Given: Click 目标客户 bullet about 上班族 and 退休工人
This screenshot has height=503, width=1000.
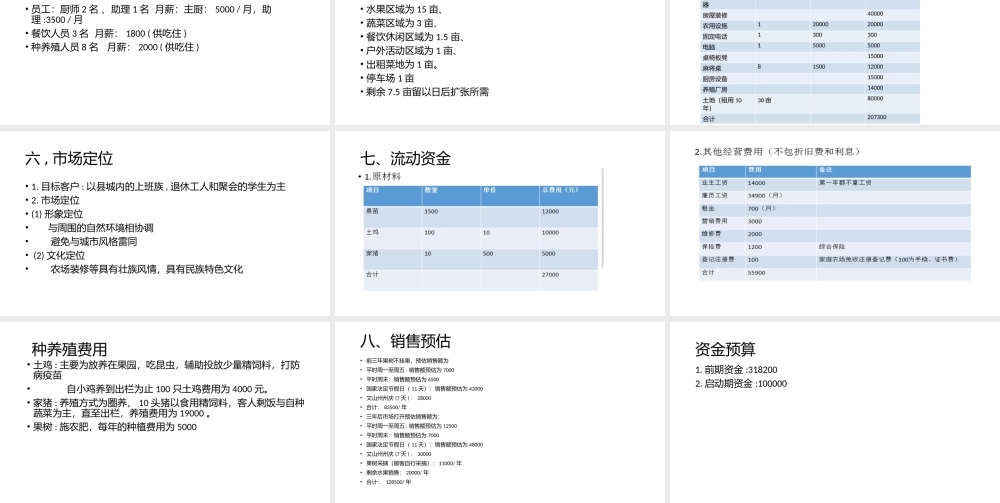Looking at the screenshot, I should pyautogui.click(x=156, y=187).
